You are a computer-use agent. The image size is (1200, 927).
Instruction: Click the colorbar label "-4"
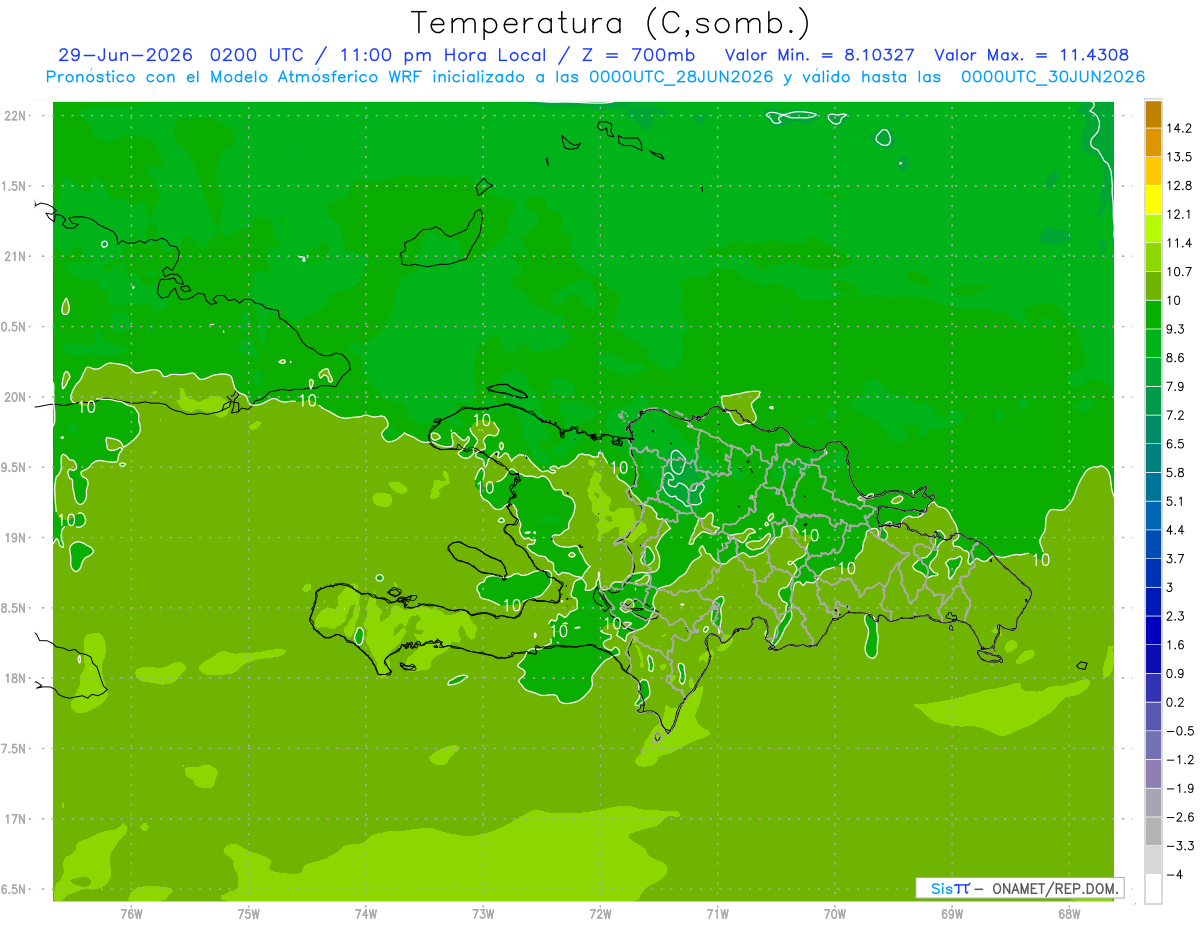pos(1176,874)
